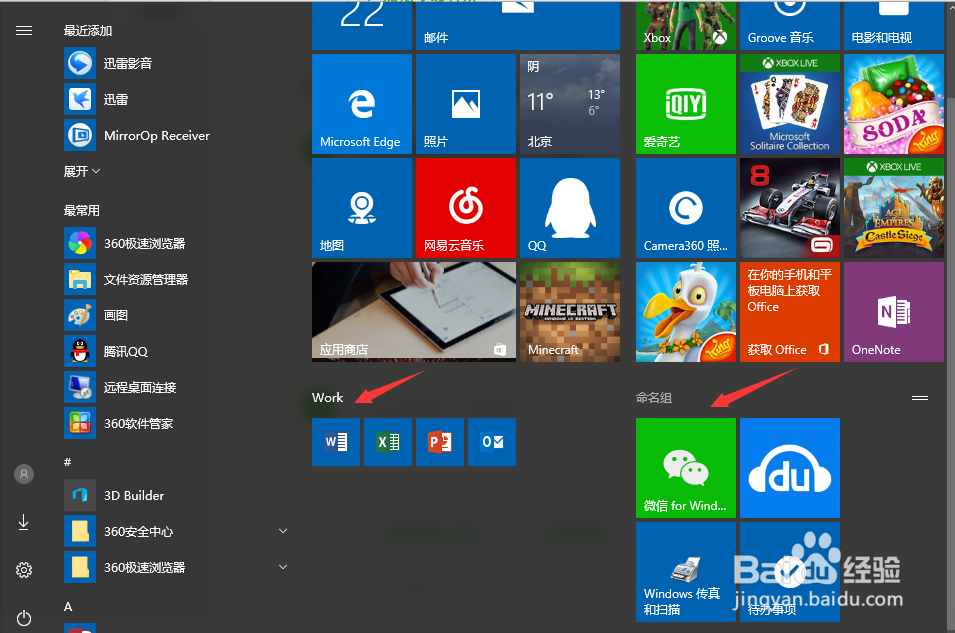Open the 北京 weather tile

570,104
